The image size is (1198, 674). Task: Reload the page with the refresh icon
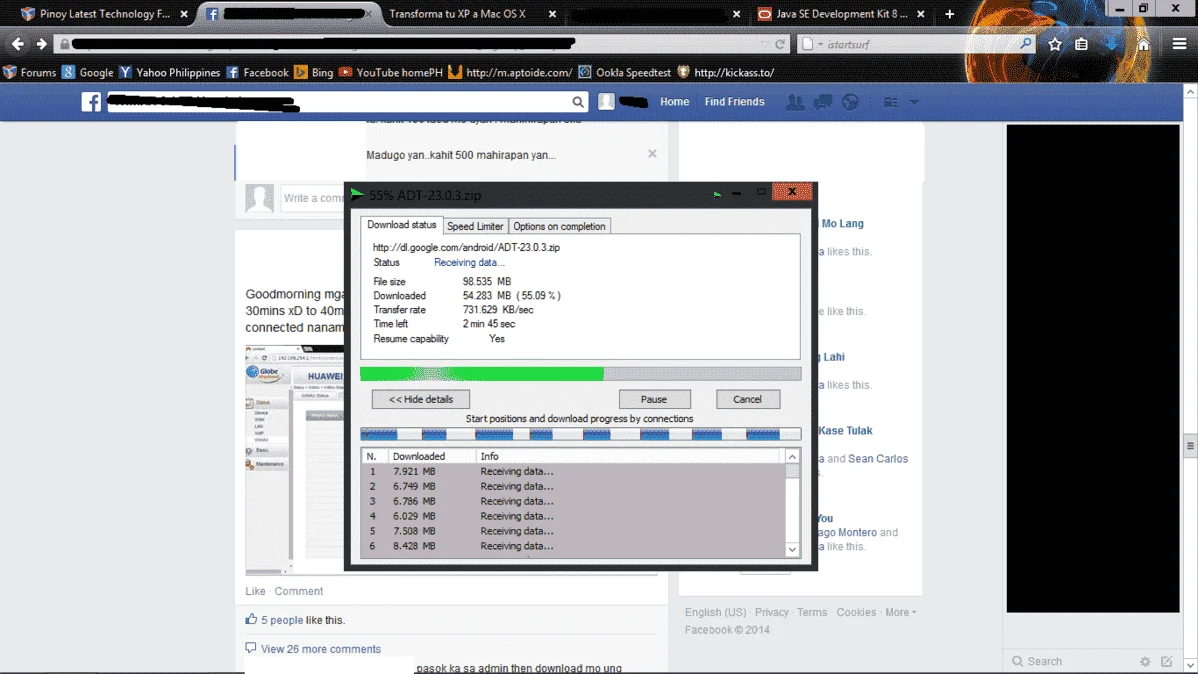click(779, 44)
